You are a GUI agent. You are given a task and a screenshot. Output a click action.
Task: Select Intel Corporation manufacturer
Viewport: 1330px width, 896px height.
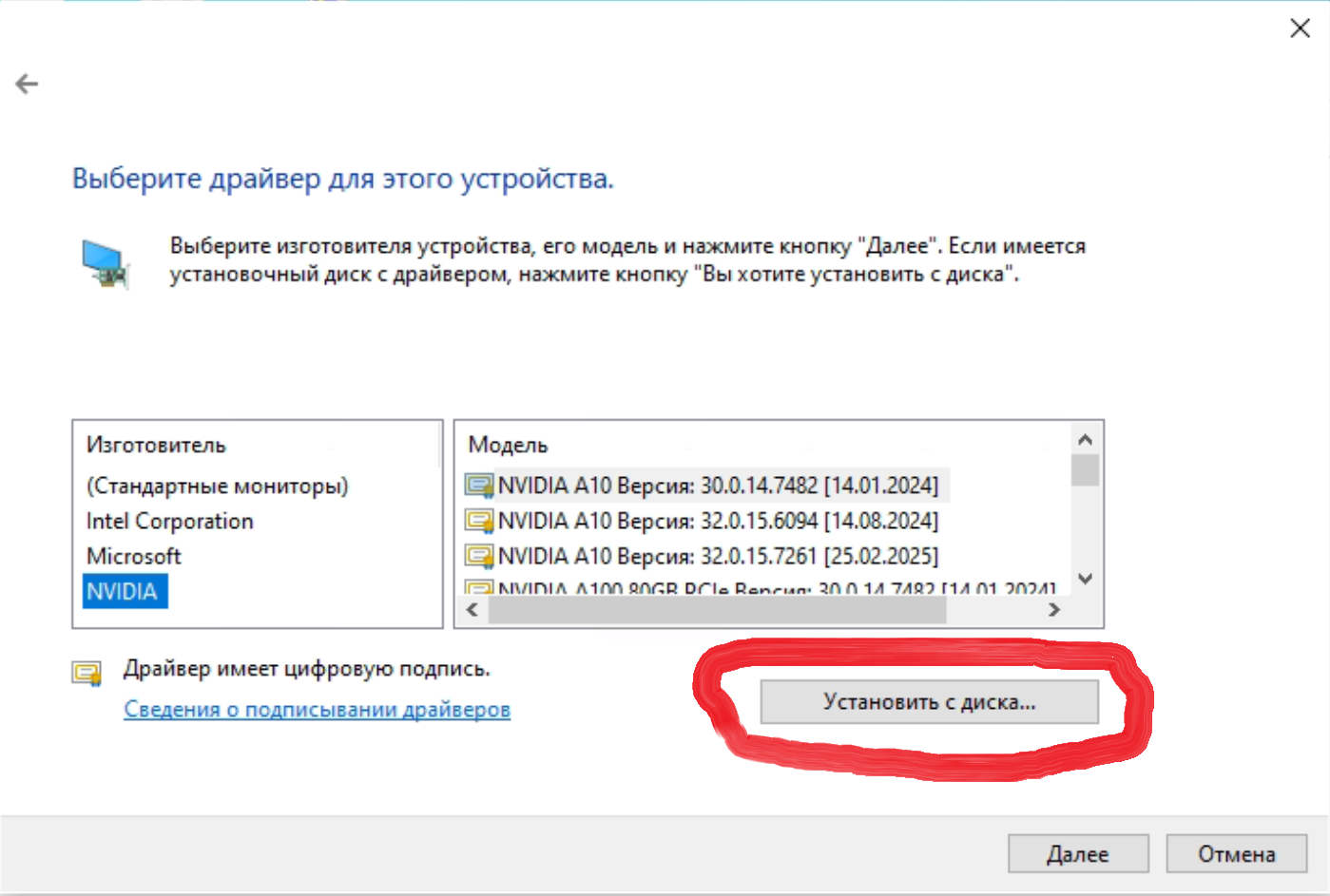[x=170, y=521]
